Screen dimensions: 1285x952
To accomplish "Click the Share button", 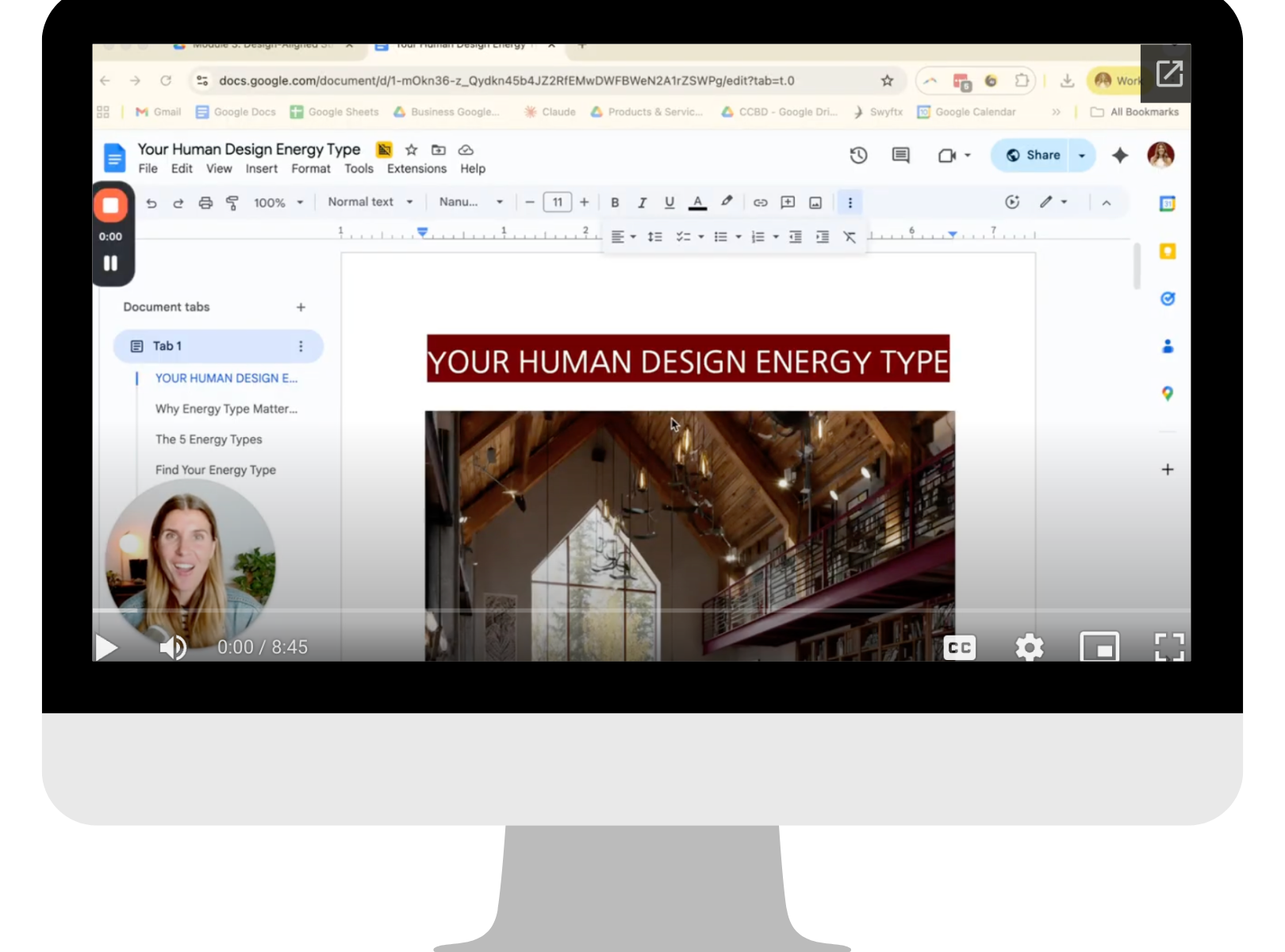I will click(x=1033, y=155).
